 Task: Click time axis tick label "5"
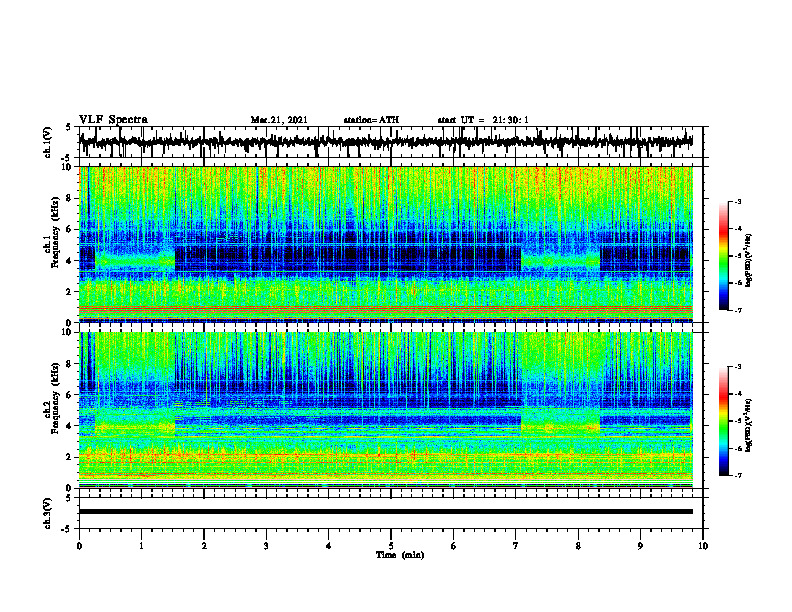pyautogui.click(x=391, y=546)
